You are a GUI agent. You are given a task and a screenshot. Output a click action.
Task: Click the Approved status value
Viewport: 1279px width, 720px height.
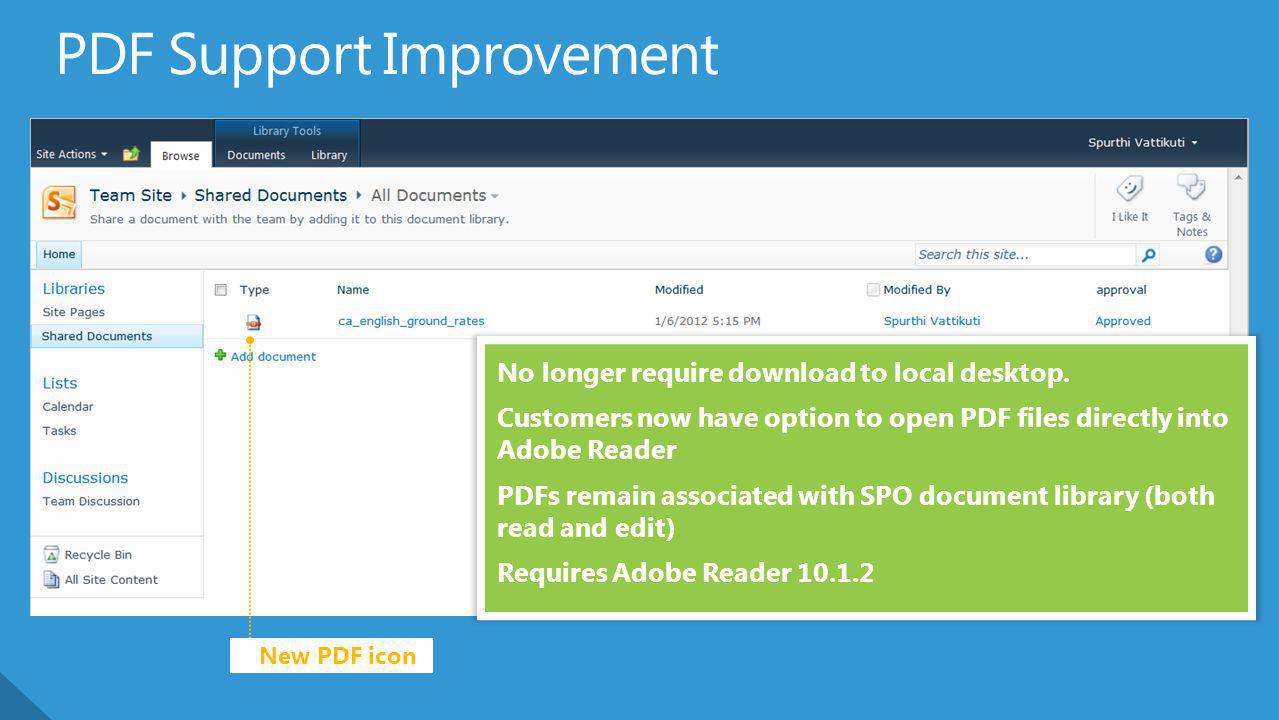pyautogui.click(x=1123, y=321)
